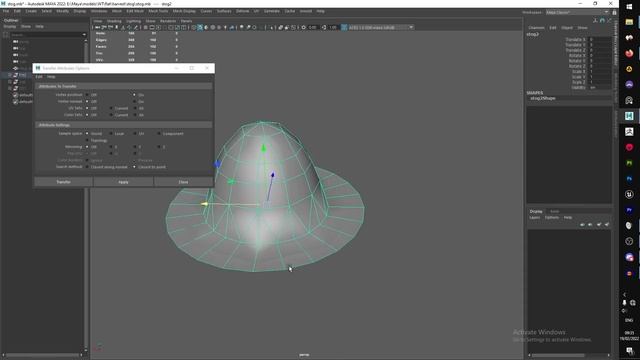Set Vertex position to Off
Screen dimensions: 640x360
87,95
